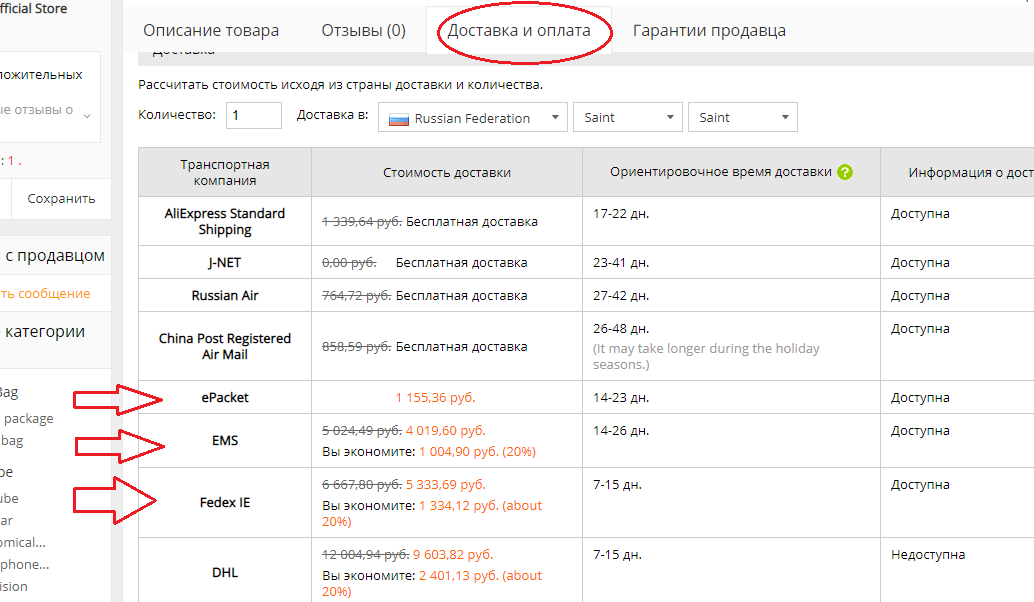This screenshot has height=602, width=1034.
Task: Select the DHL shipping company
Action: [x=225, y=572]
